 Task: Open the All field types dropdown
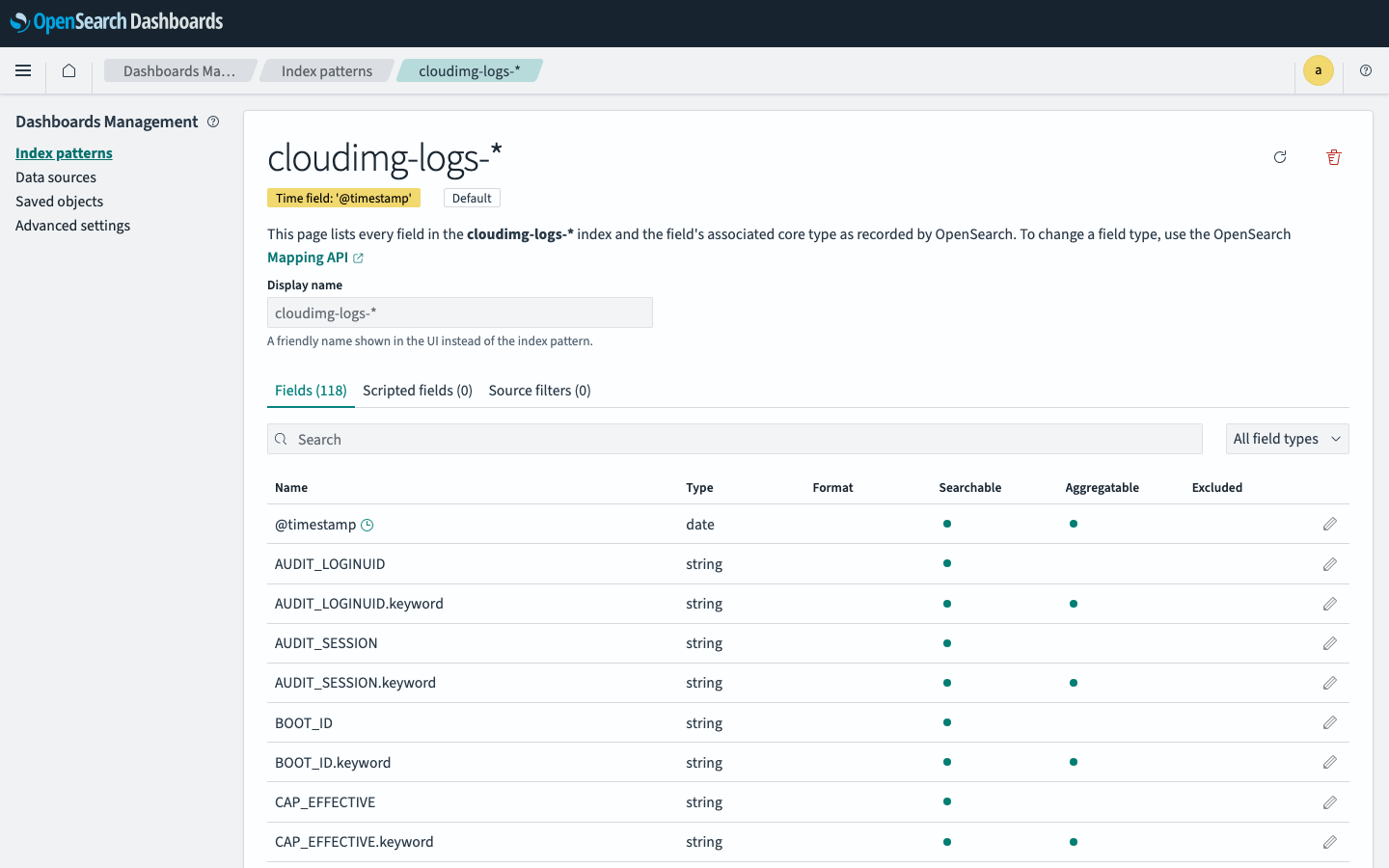coord(1287,439)
